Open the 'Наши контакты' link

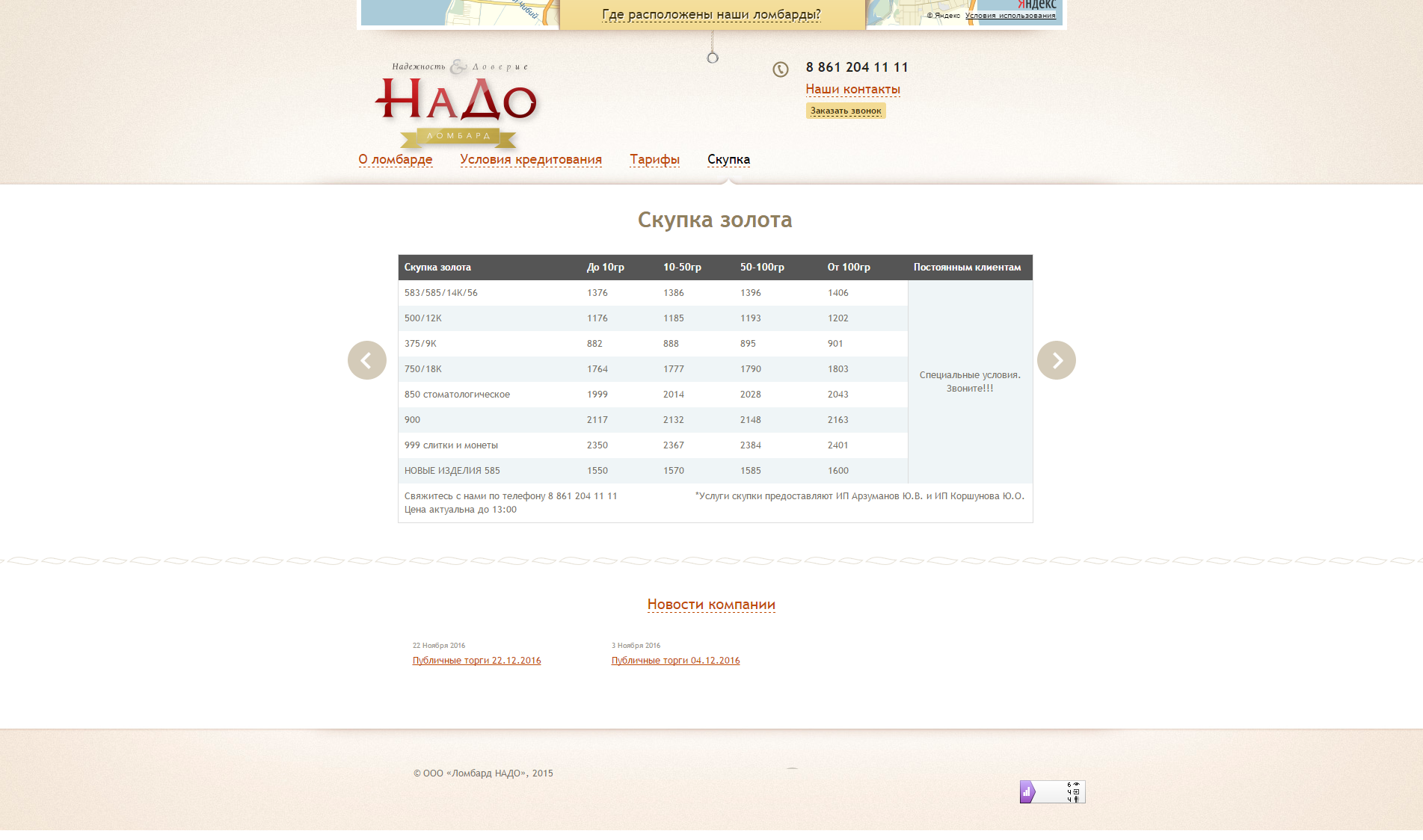click(x=853, y=89)
